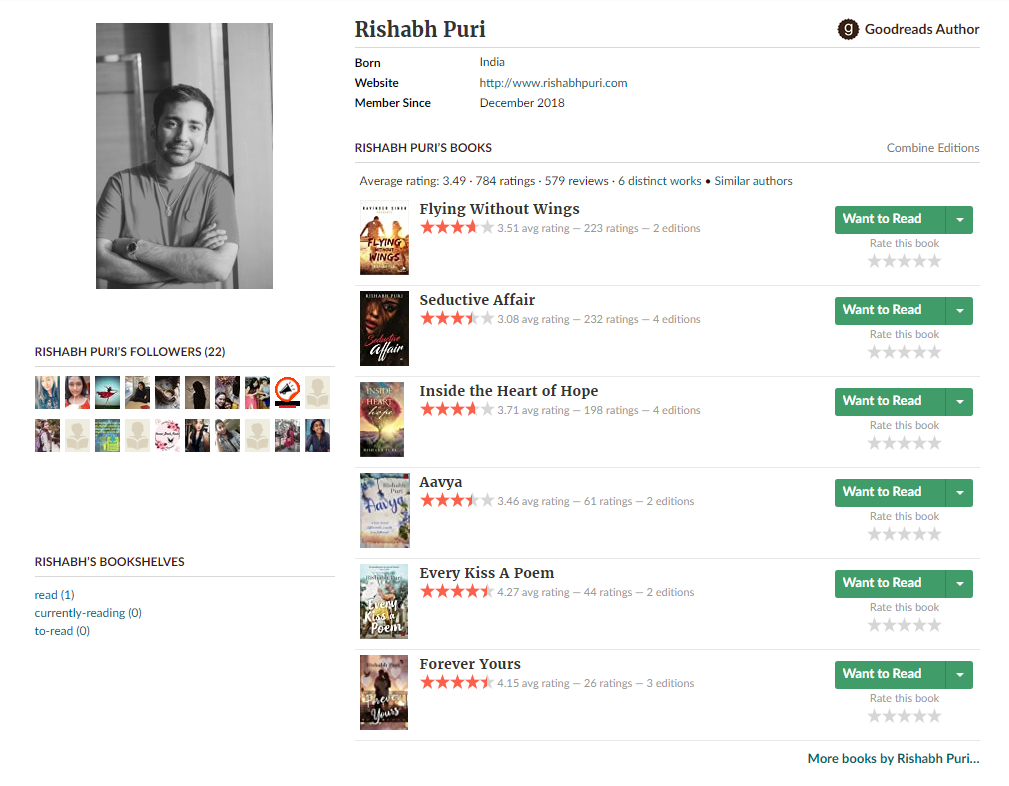The height and width of the screenshot is (786, 1009).
Task: Expand the Want to Read dropdown for Flying Without Wings
Action: pyautogui.click(x=959, y=219)
